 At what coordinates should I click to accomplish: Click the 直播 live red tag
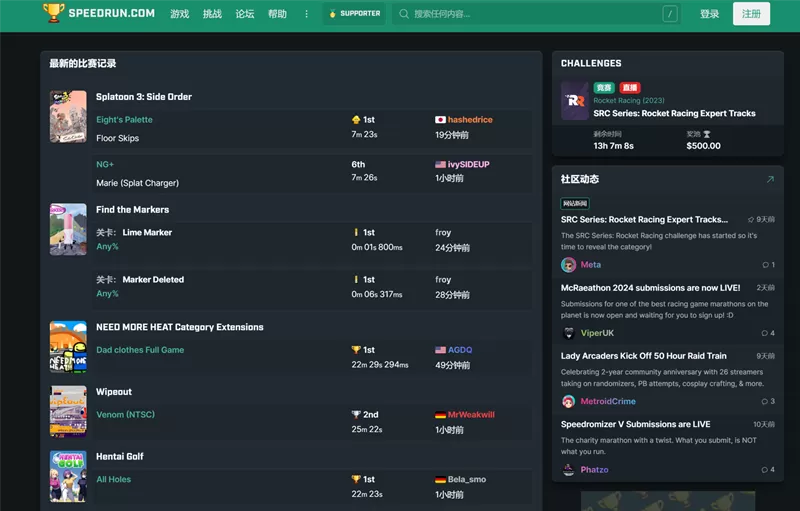pyautogui.click(x=630, y=88)
